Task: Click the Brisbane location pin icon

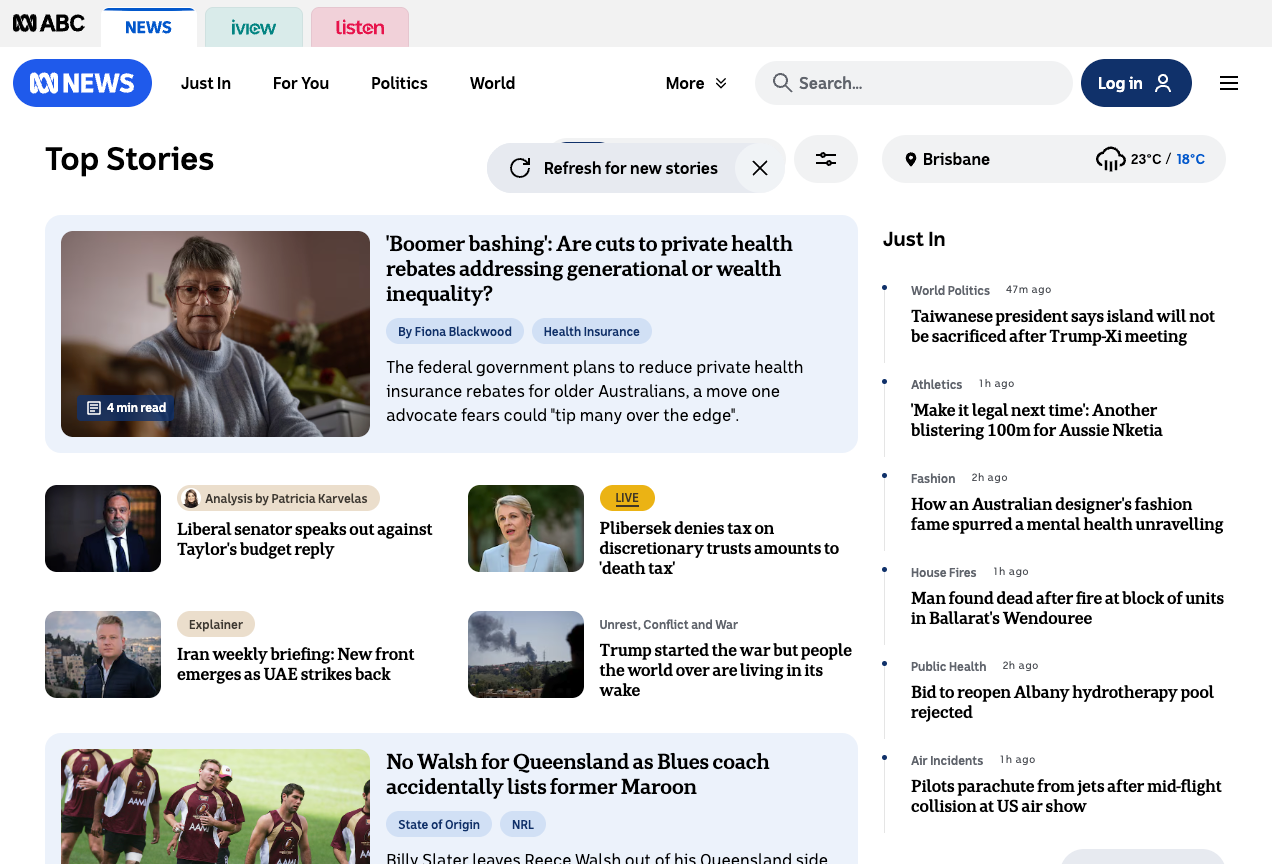Action: [x=911, y=160]
